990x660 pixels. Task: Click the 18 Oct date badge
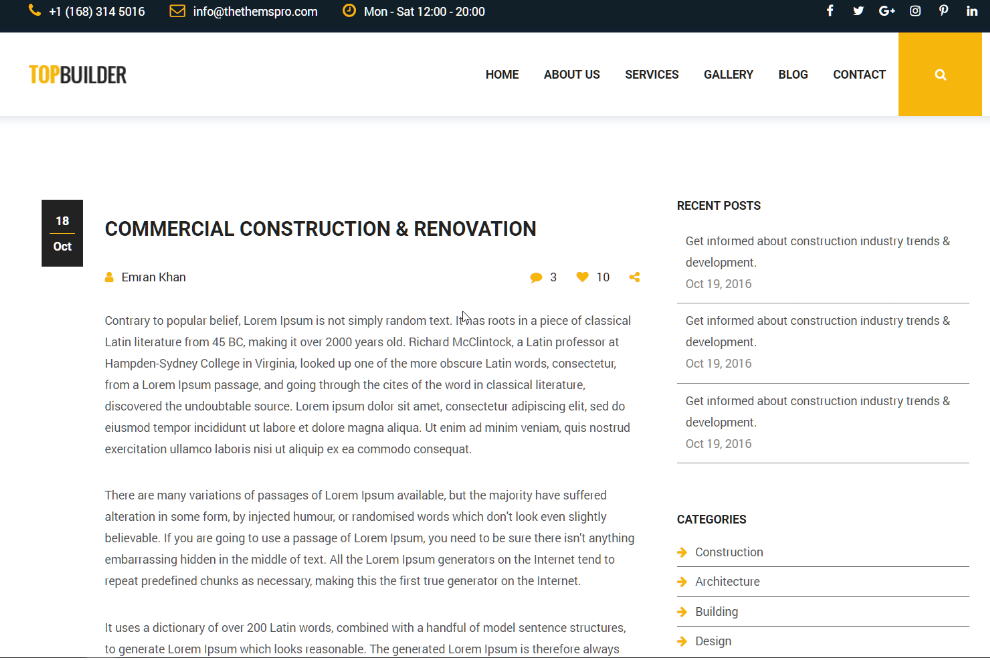tap(62, 233)
